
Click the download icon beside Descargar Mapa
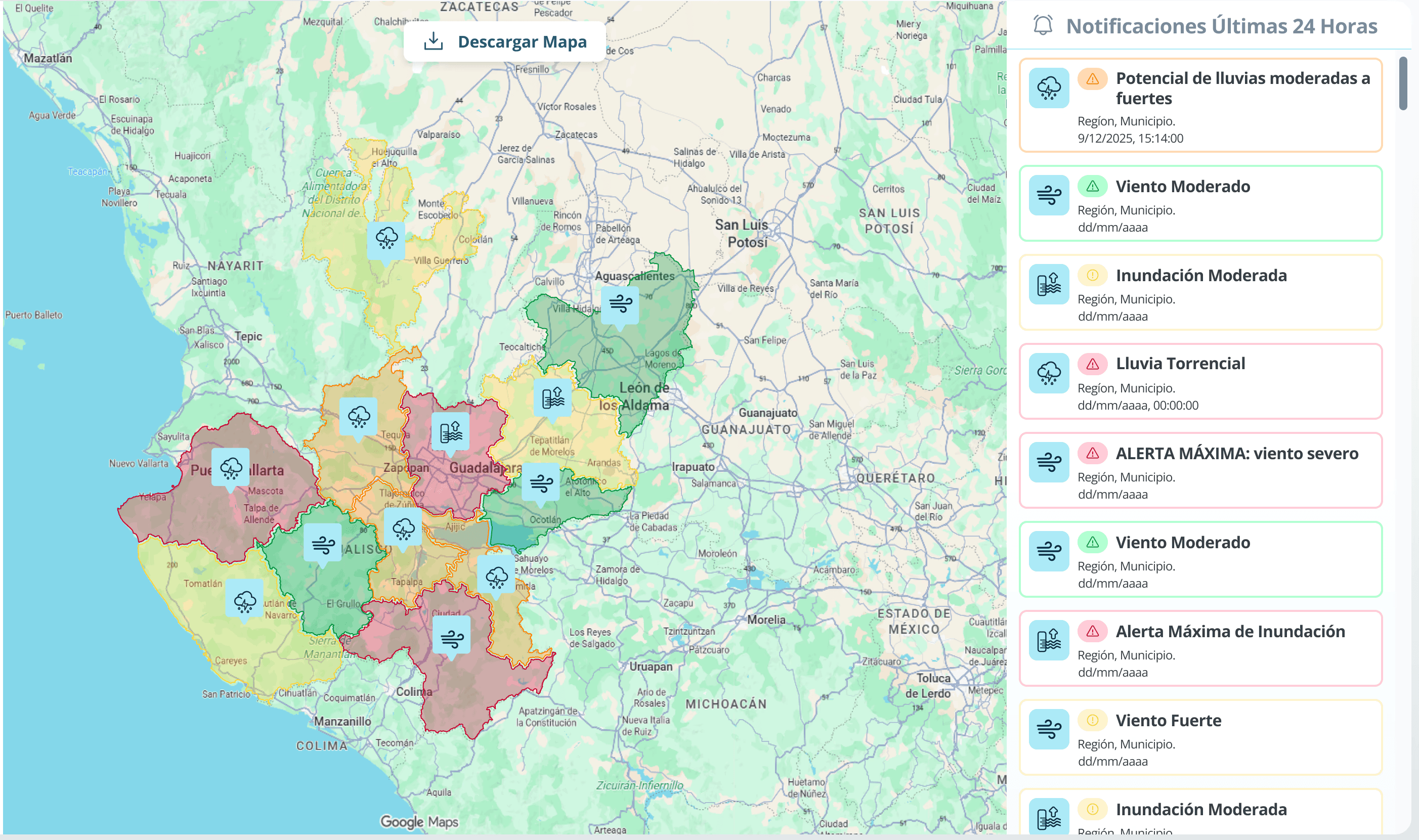433,41
